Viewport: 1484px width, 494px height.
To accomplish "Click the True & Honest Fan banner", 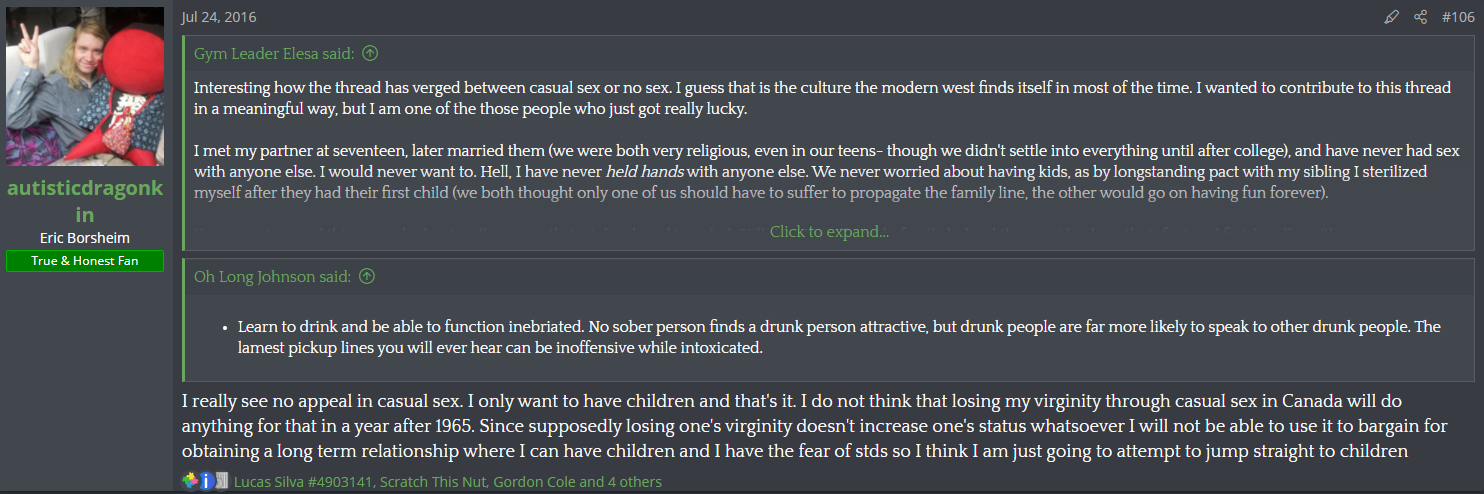I will tap(85, 261).
